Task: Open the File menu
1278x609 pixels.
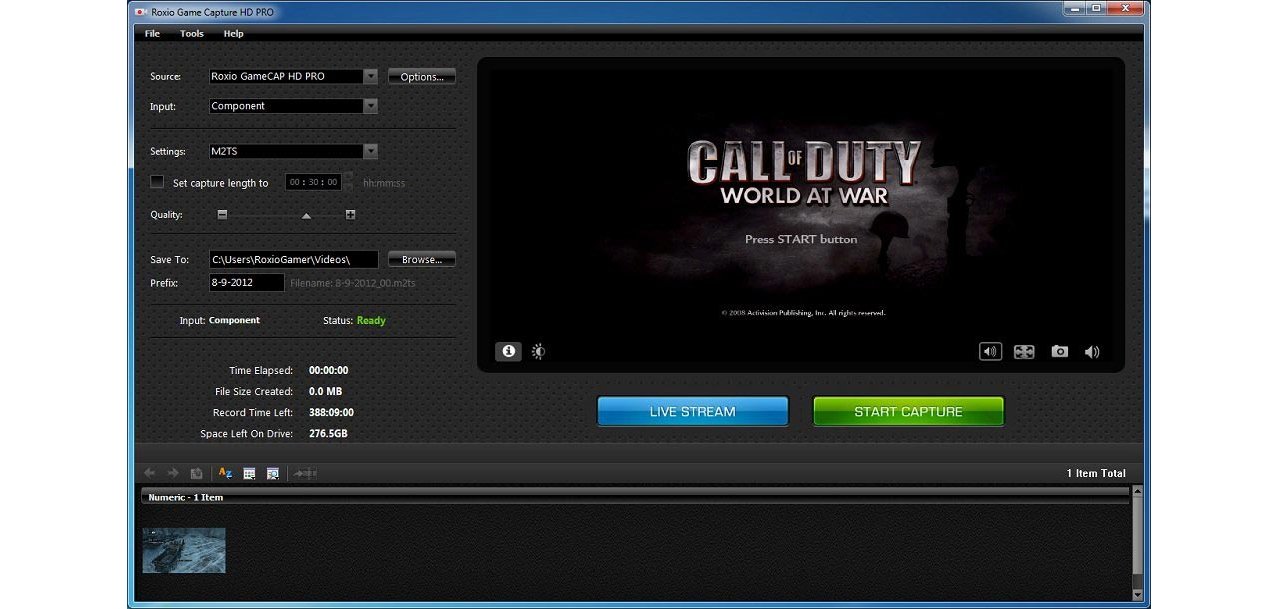Action: click(152, 33)
